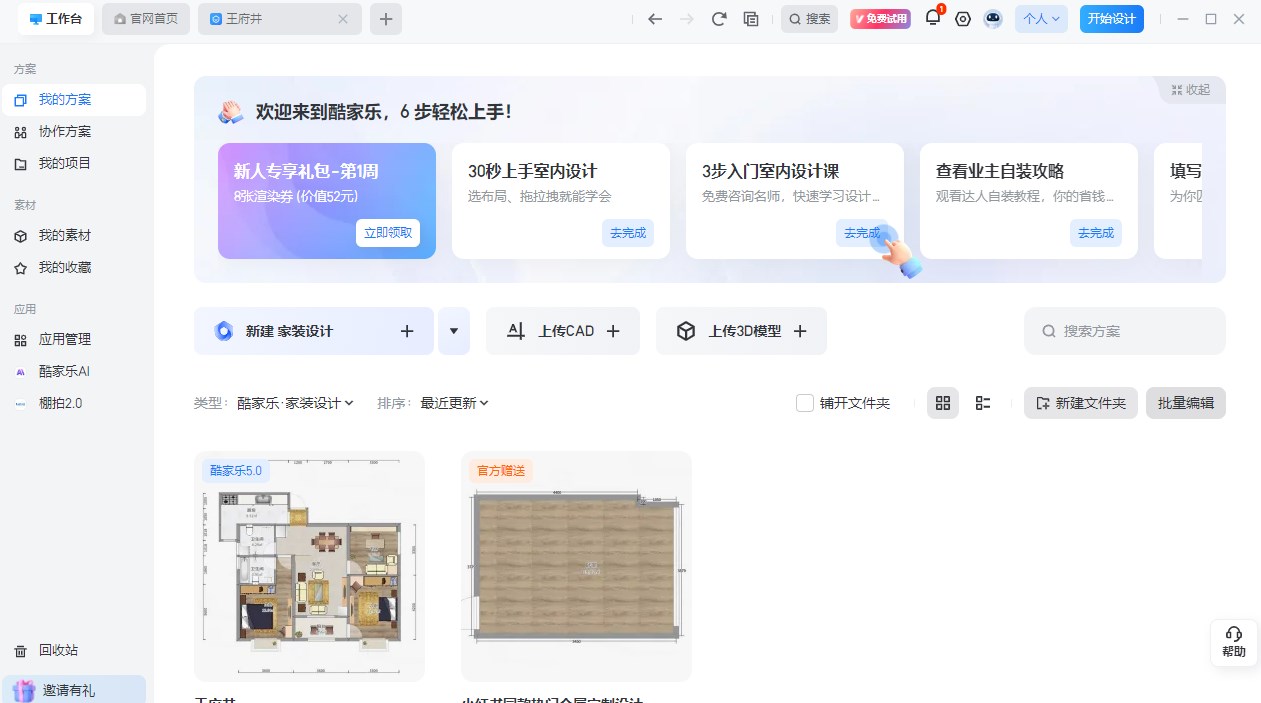1261x703 pixels.
Task: Focus the 搜索方案 search field
Action: click(x=1125, y=331)
